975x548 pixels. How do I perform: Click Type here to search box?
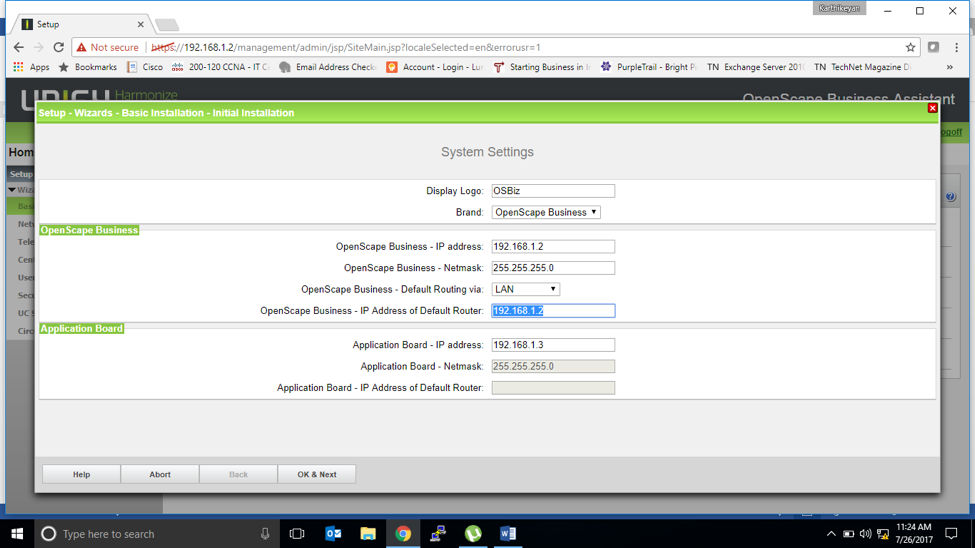pos(155,534)
